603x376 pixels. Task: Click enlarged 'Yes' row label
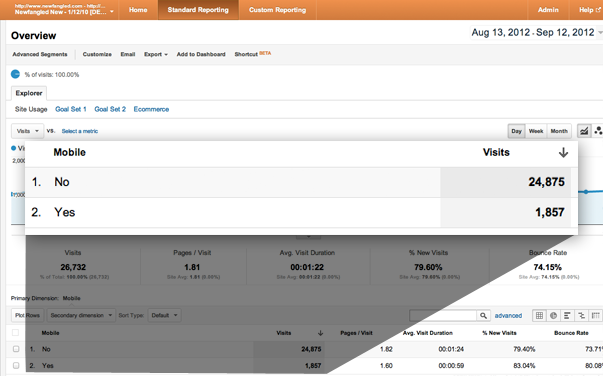[65, 212]
